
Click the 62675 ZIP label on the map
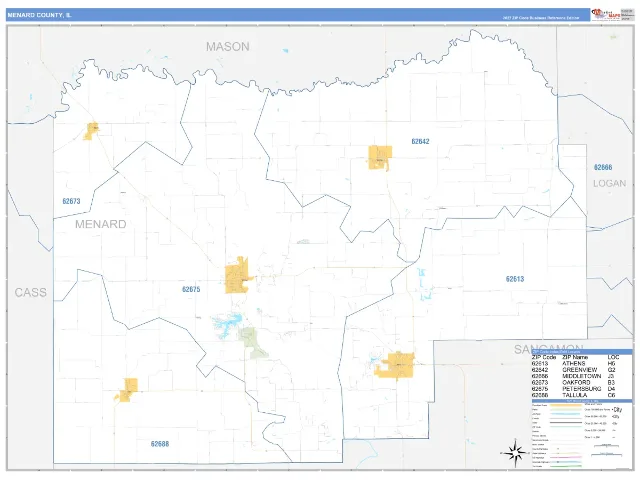tap(191, 289)
